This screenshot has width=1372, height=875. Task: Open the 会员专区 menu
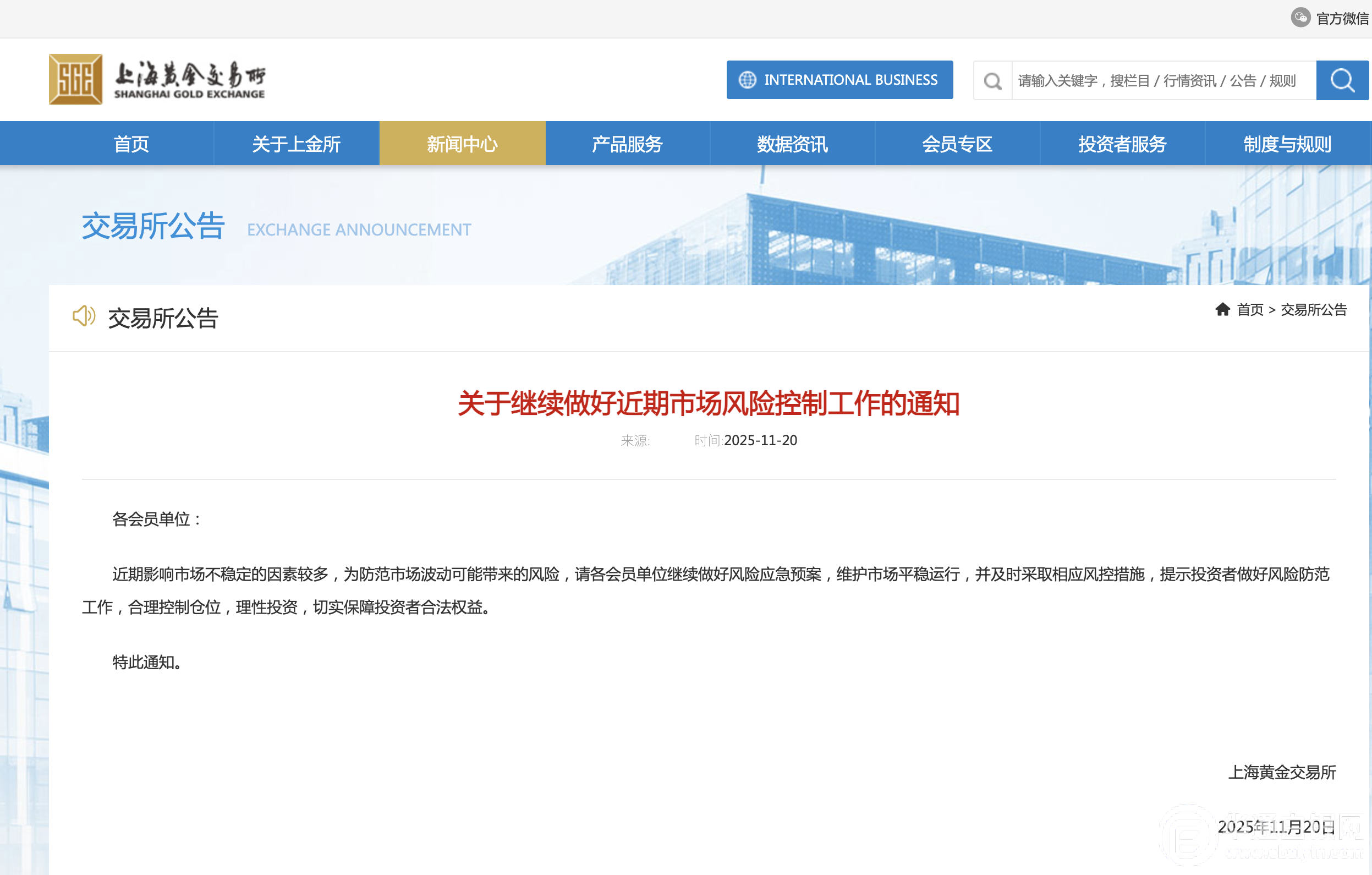(x=957, y=144)
